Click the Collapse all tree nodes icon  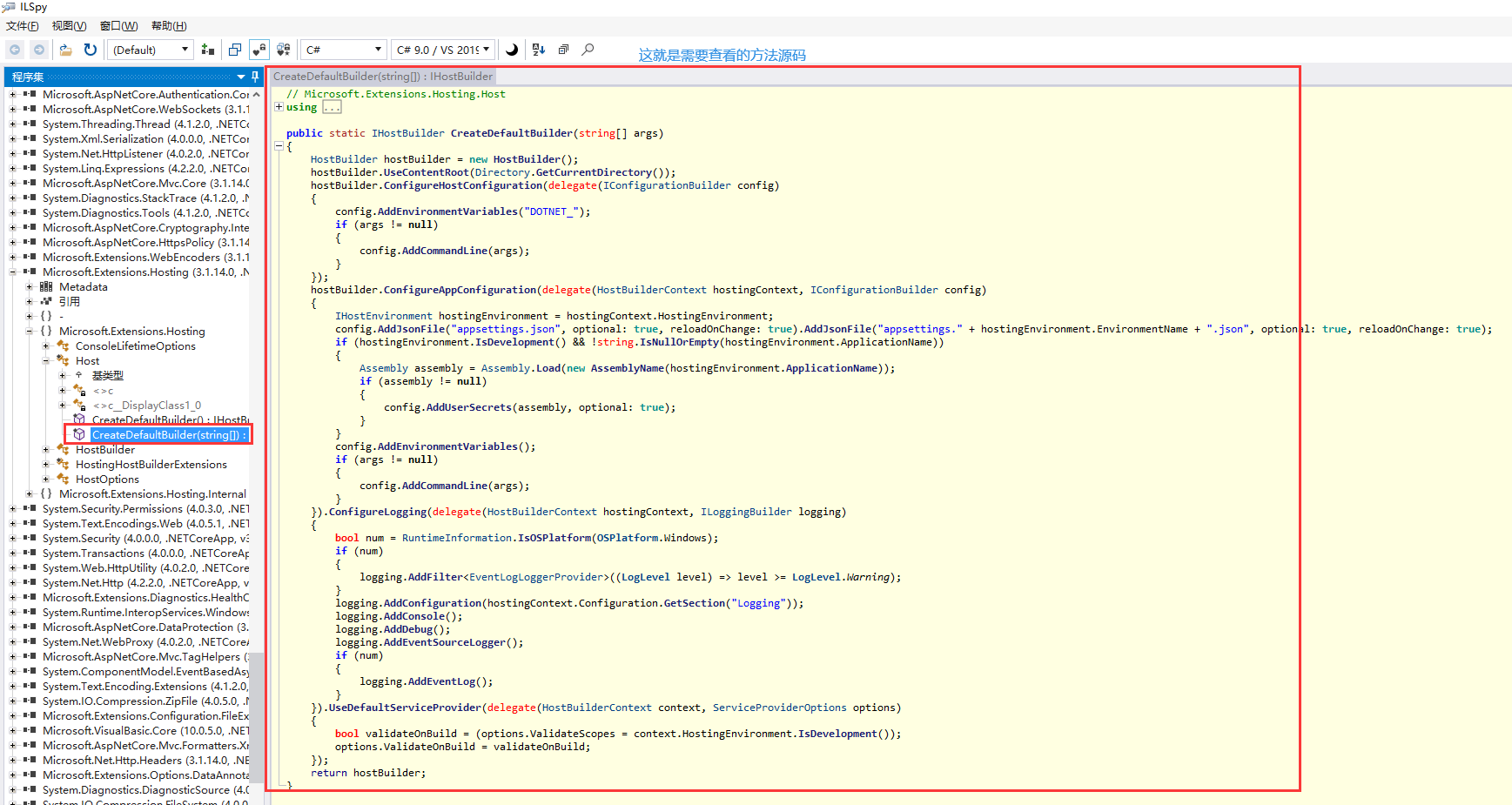click(563, 50)
